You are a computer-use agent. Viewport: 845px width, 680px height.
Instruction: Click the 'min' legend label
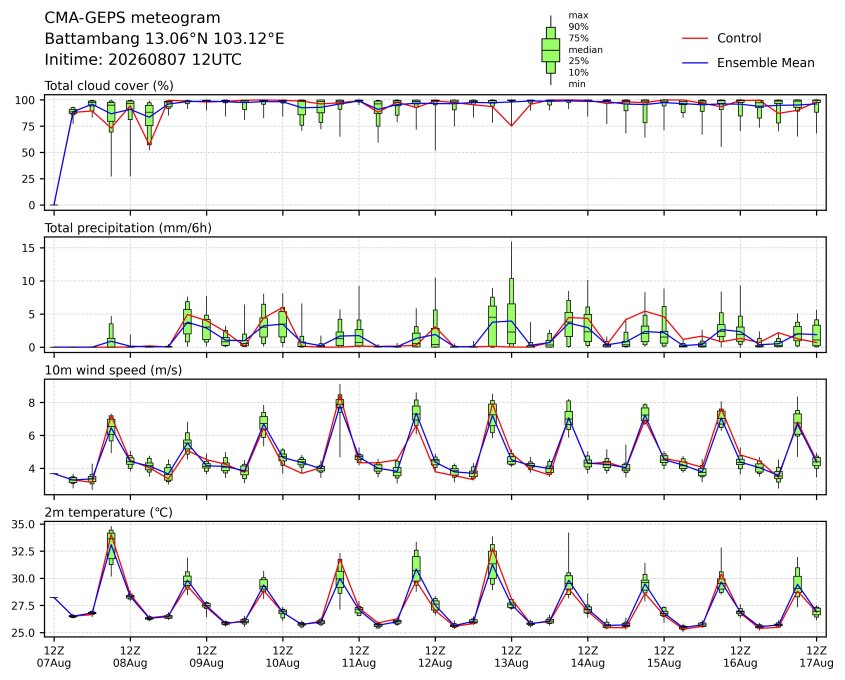tap(577, 84)
